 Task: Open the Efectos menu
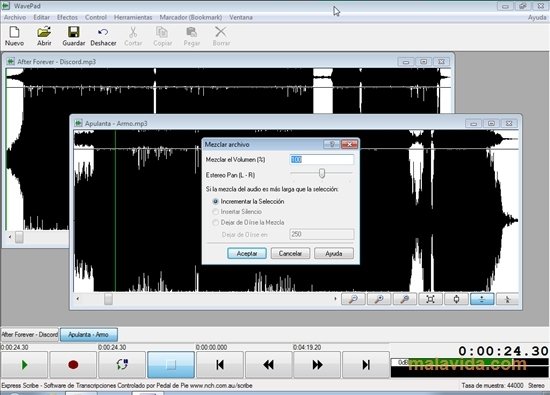(67, 17)
